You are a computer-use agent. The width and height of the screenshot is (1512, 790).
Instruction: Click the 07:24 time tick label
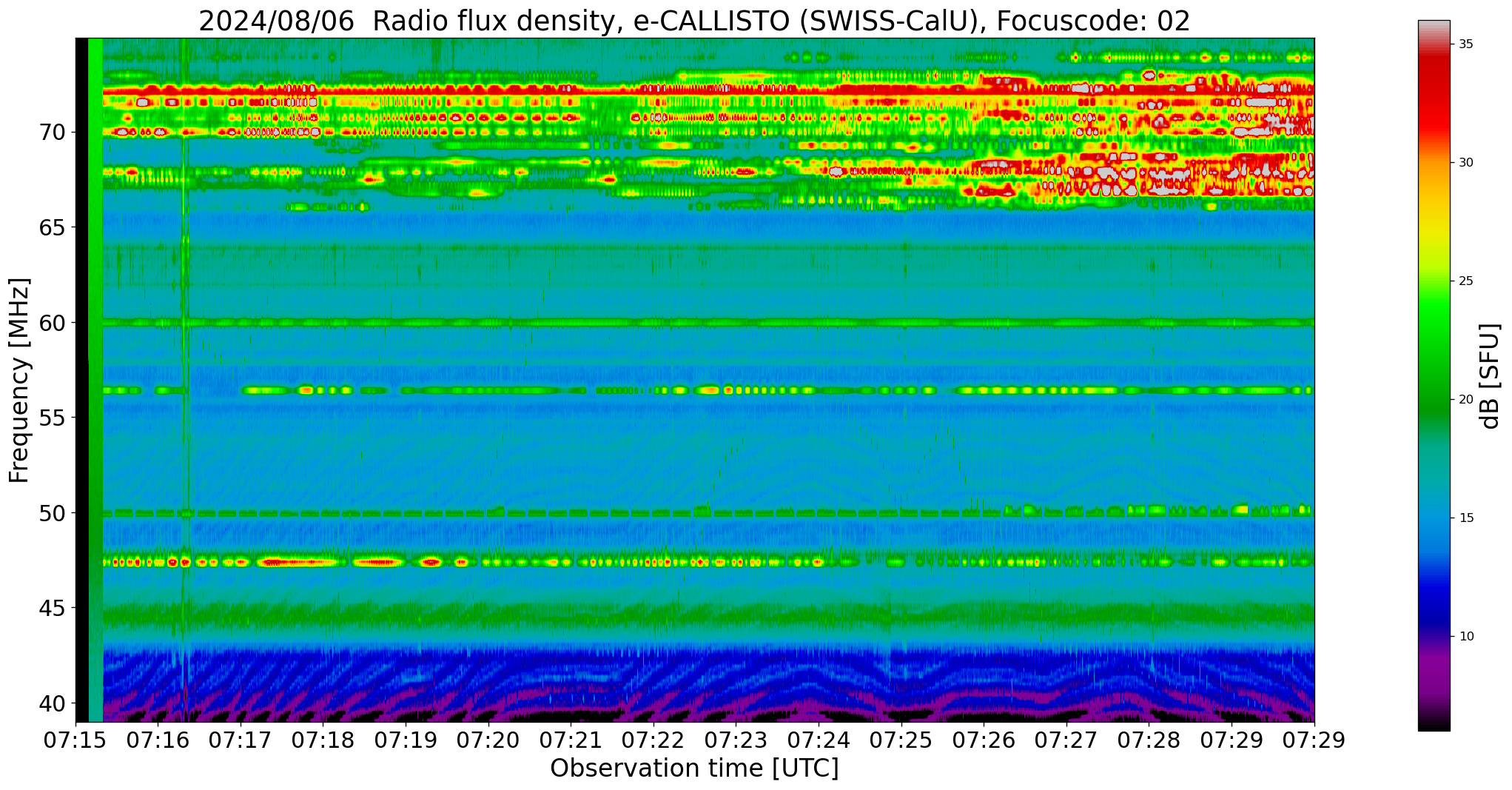[819, 740]
